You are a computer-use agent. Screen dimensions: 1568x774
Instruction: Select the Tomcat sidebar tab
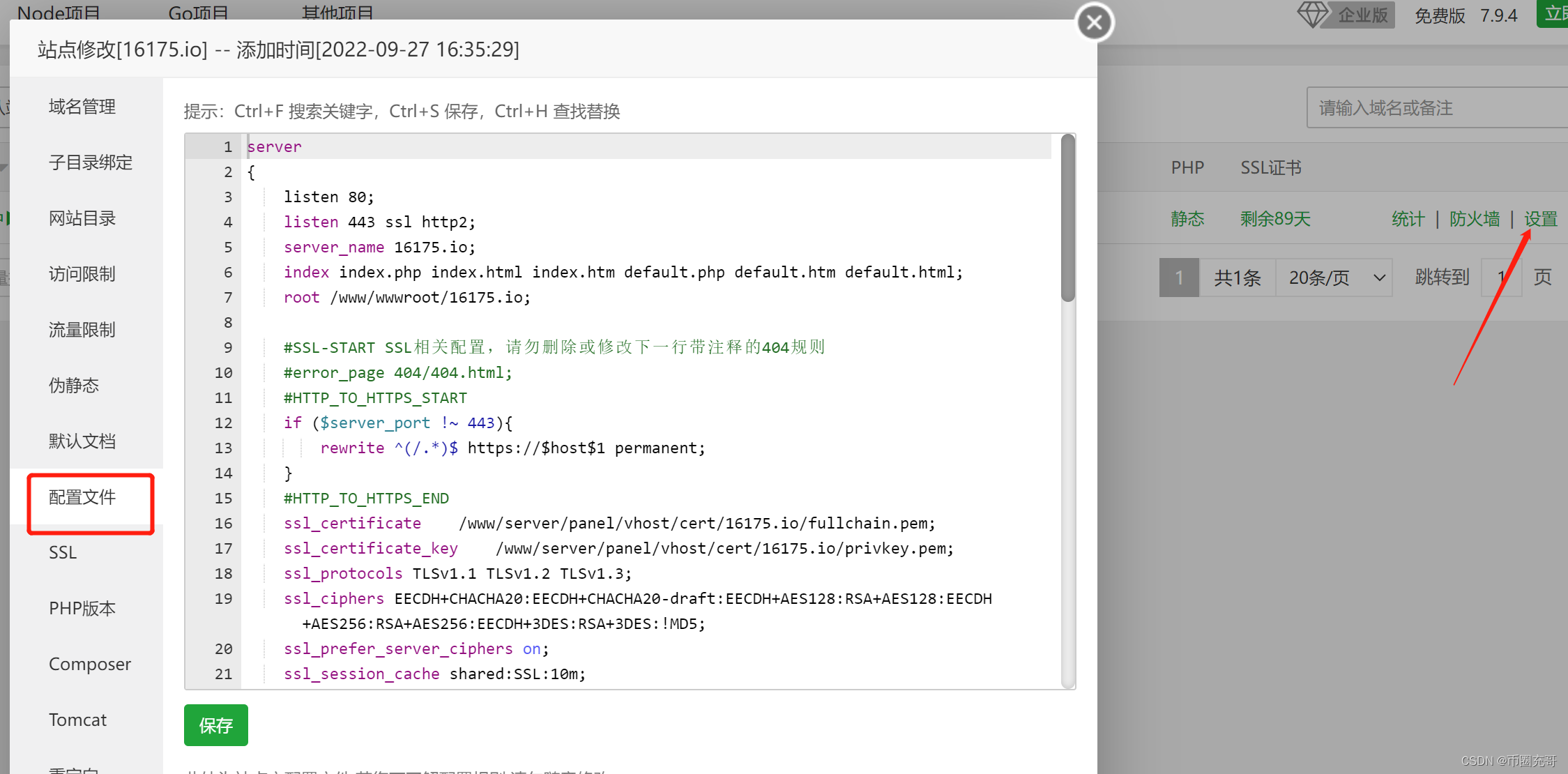point(78,720)
